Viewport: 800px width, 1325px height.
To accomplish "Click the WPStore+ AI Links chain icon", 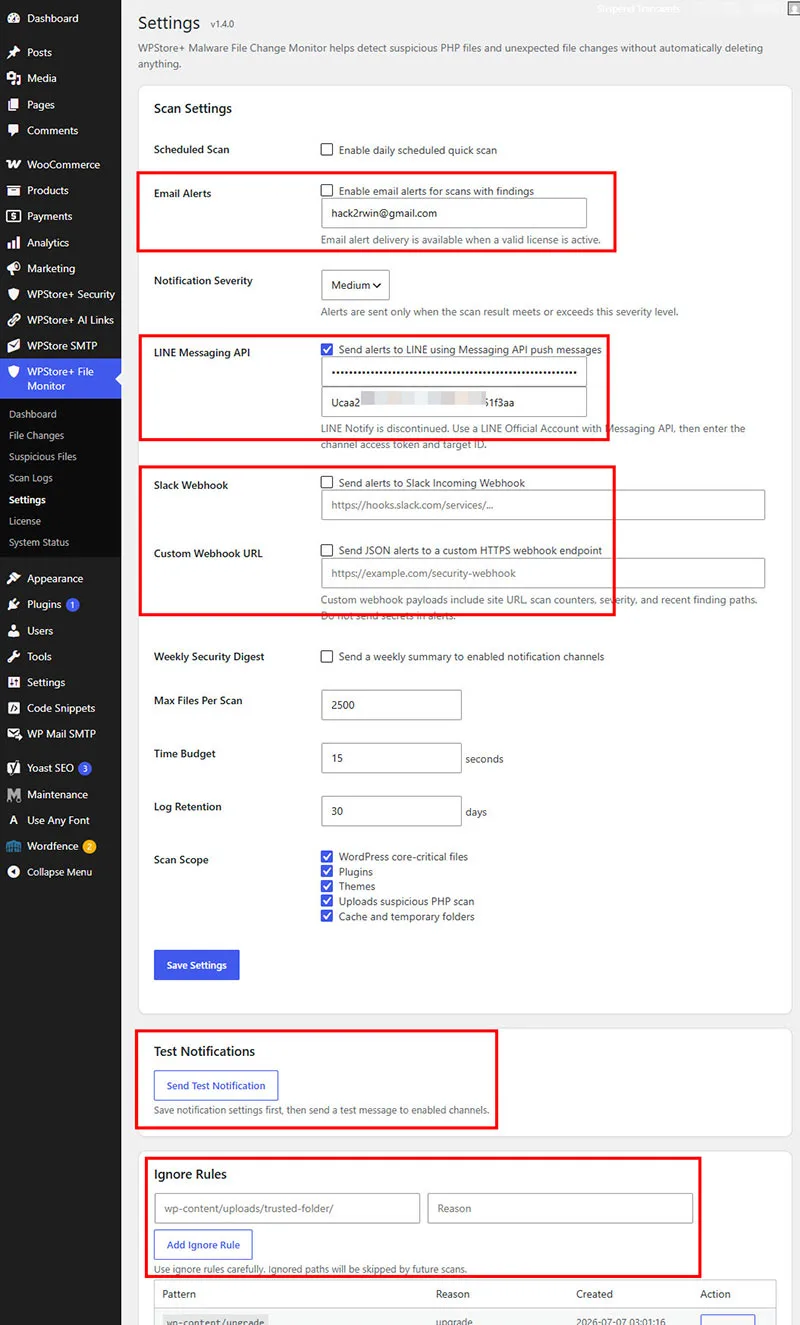I will [x=13, y=320].
